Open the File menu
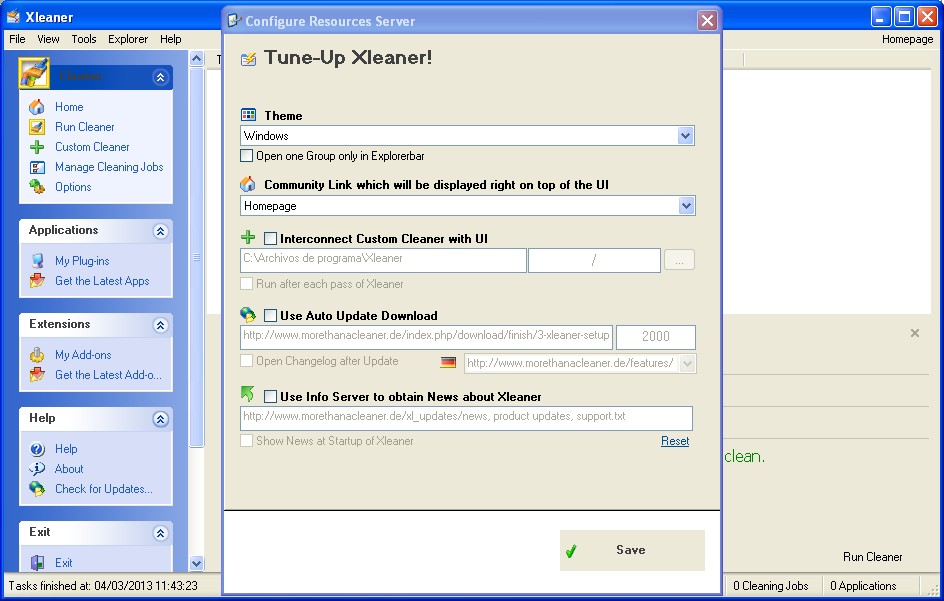944x601 pixels. (x=17, y=39)
